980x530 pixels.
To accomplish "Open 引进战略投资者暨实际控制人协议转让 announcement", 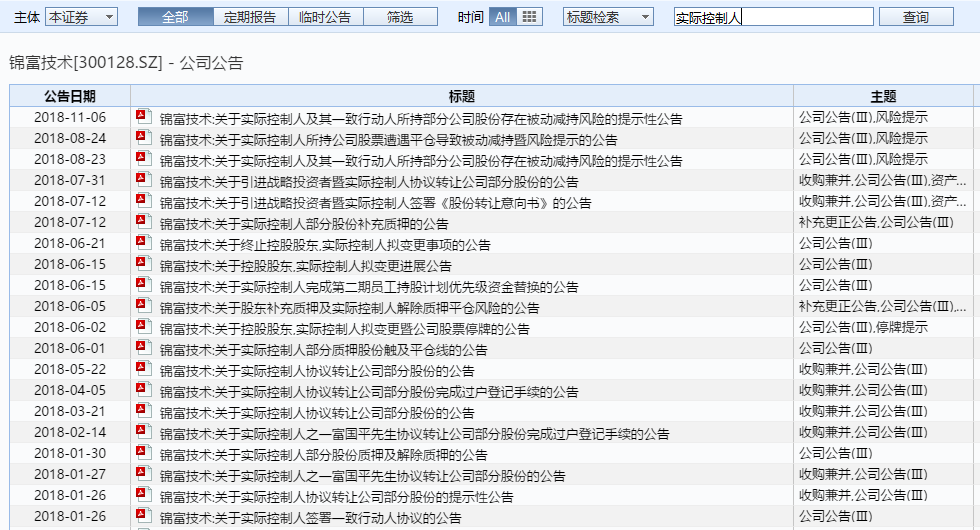I will pyautogui.click(x=369, y=181).
